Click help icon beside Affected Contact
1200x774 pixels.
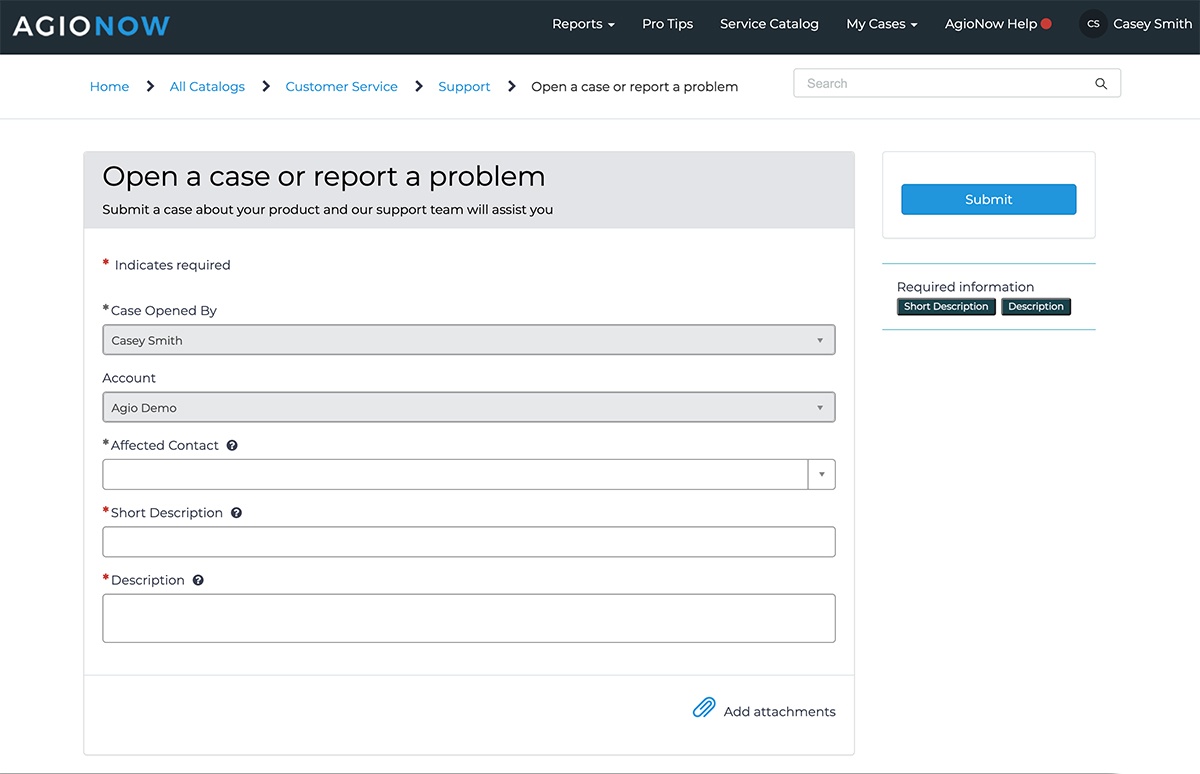(x=232, y=446)
